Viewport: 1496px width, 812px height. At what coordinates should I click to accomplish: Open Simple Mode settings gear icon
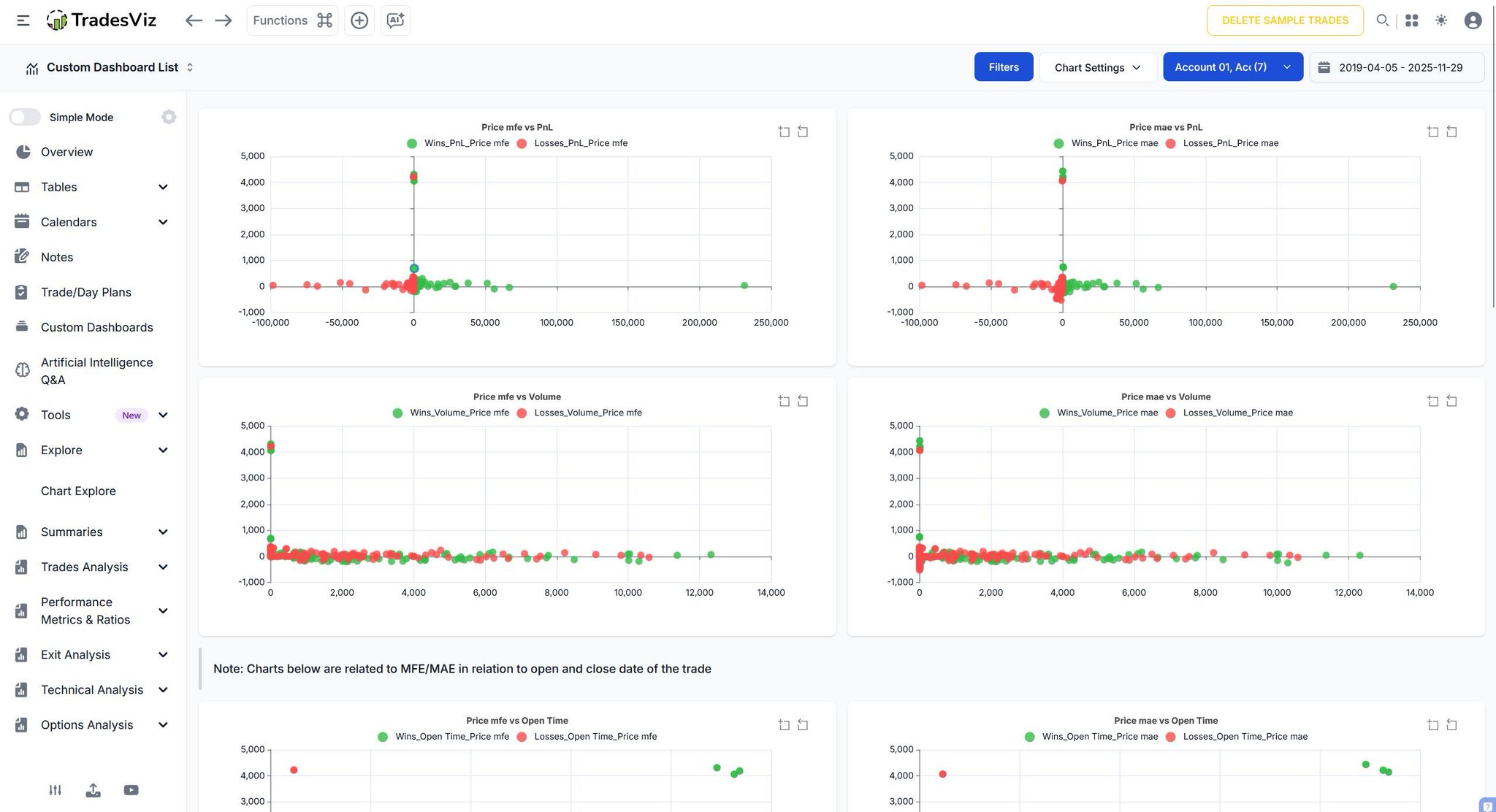(169, 117)
